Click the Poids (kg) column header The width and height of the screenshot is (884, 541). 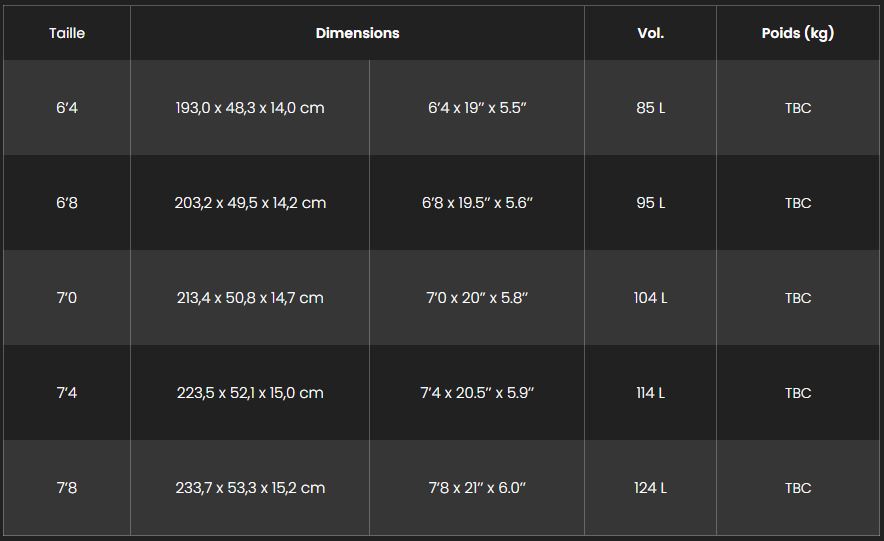tap(797, 33)
